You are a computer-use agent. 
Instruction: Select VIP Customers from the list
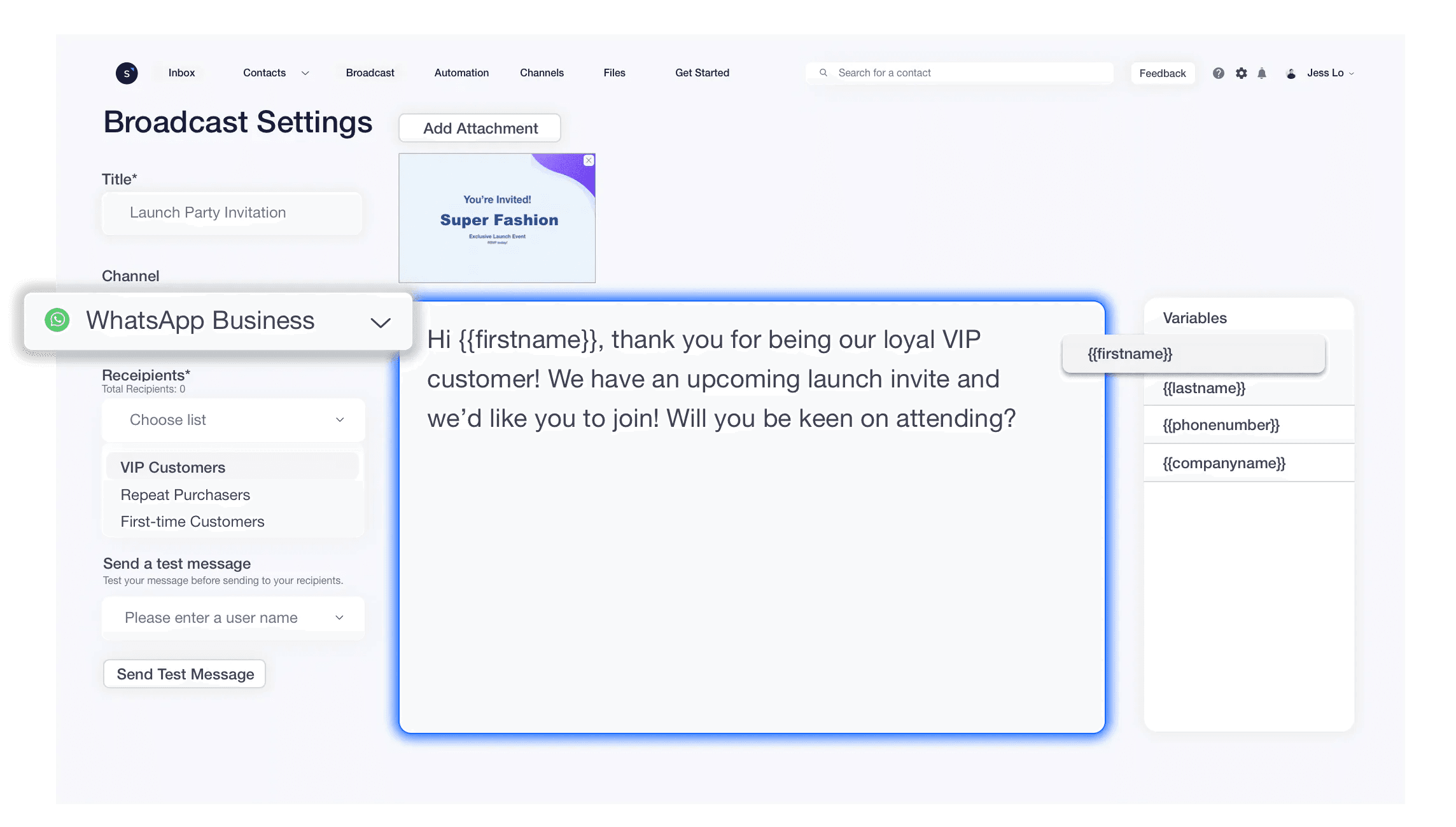click(173, 467)
